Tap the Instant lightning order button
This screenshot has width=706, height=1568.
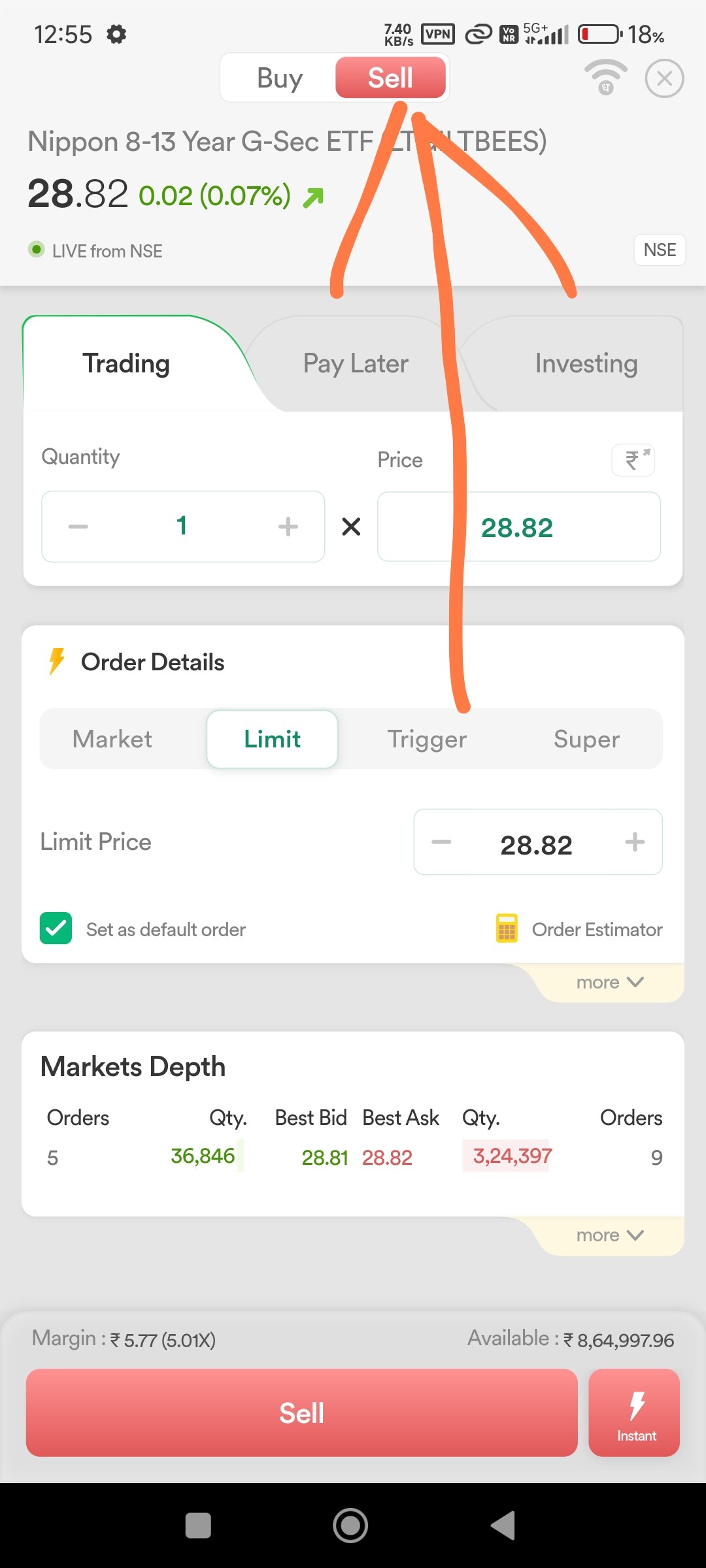[x=634, y=1413]
